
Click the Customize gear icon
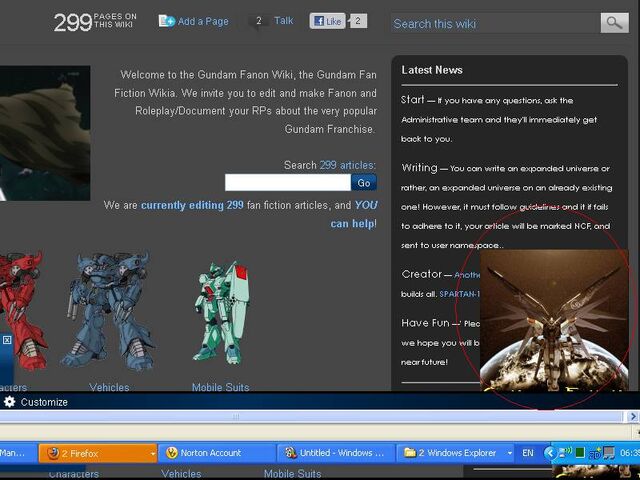9,402
